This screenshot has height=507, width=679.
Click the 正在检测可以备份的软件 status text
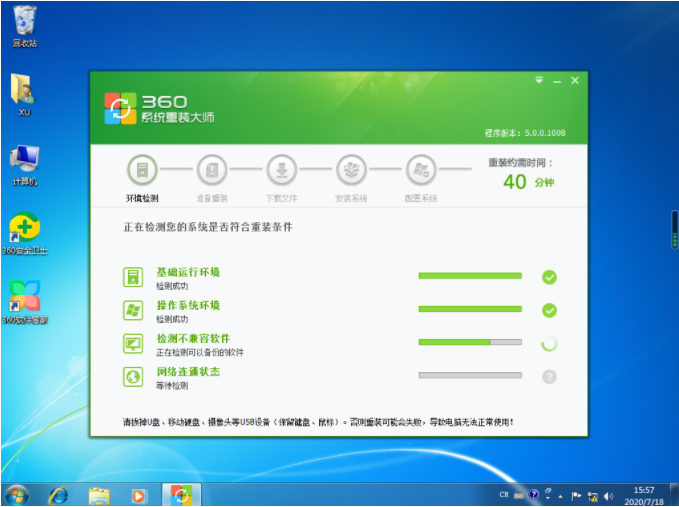pos(200,352)
